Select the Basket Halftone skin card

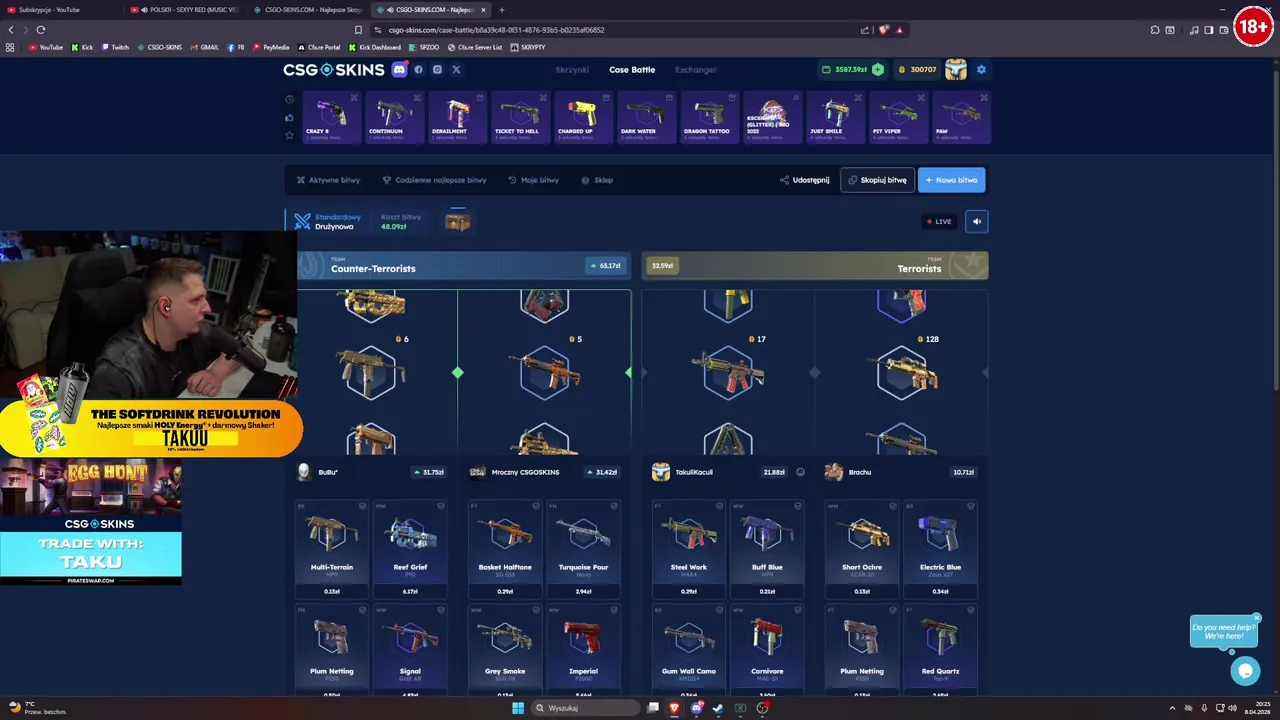[505, 549]
